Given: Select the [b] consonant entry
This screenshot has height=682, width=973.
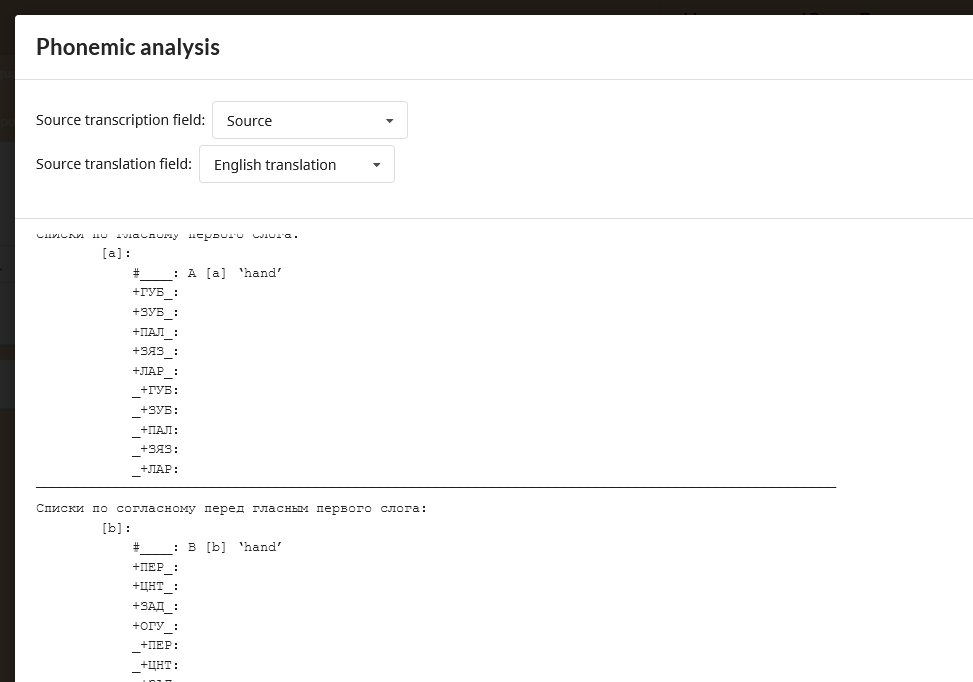Looking at the screenshot, I should click(x=114, y=527).
